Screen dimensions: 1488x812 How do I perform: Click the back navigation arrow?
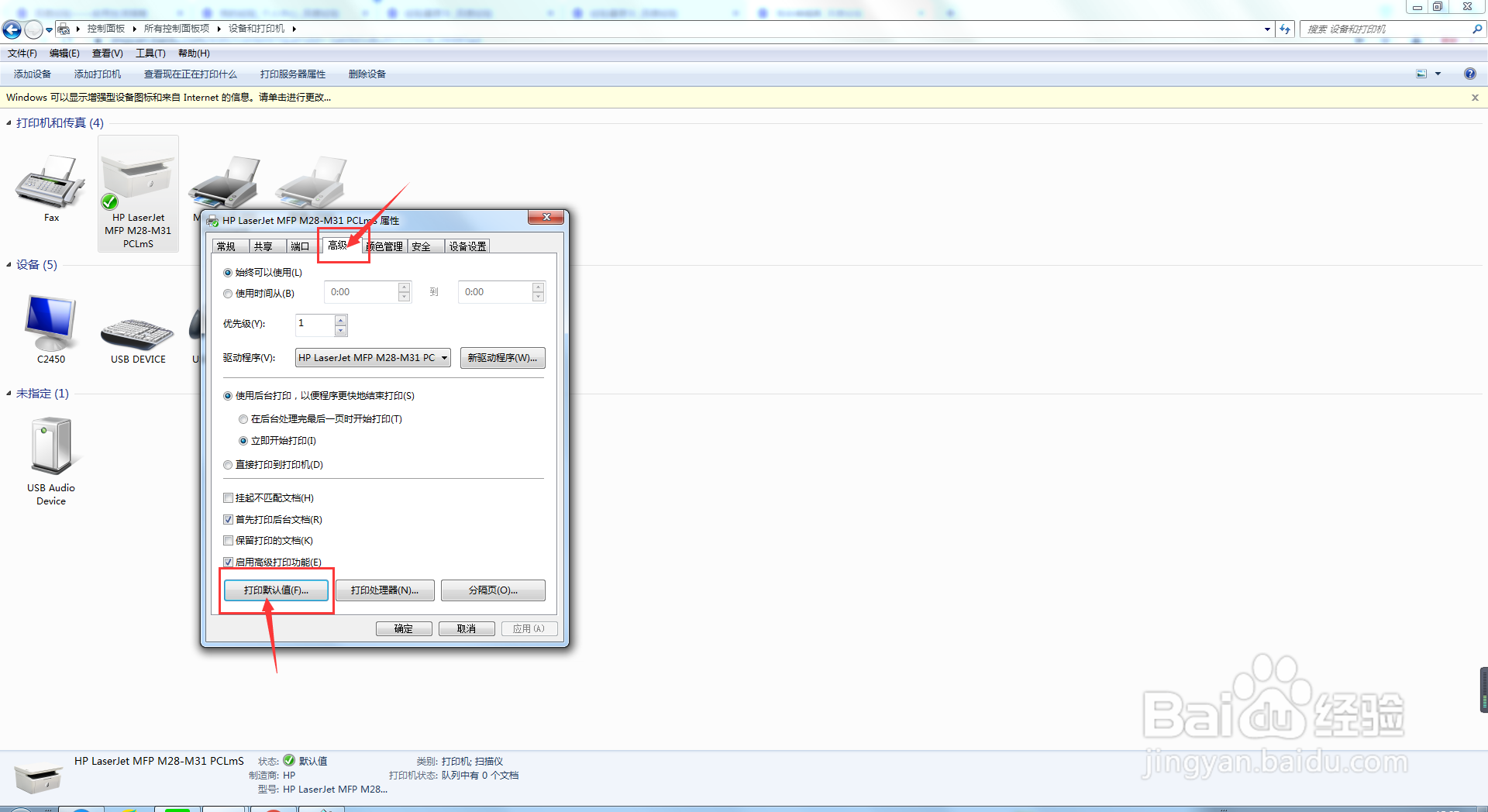pyautogui.click(x=12, y=29)
